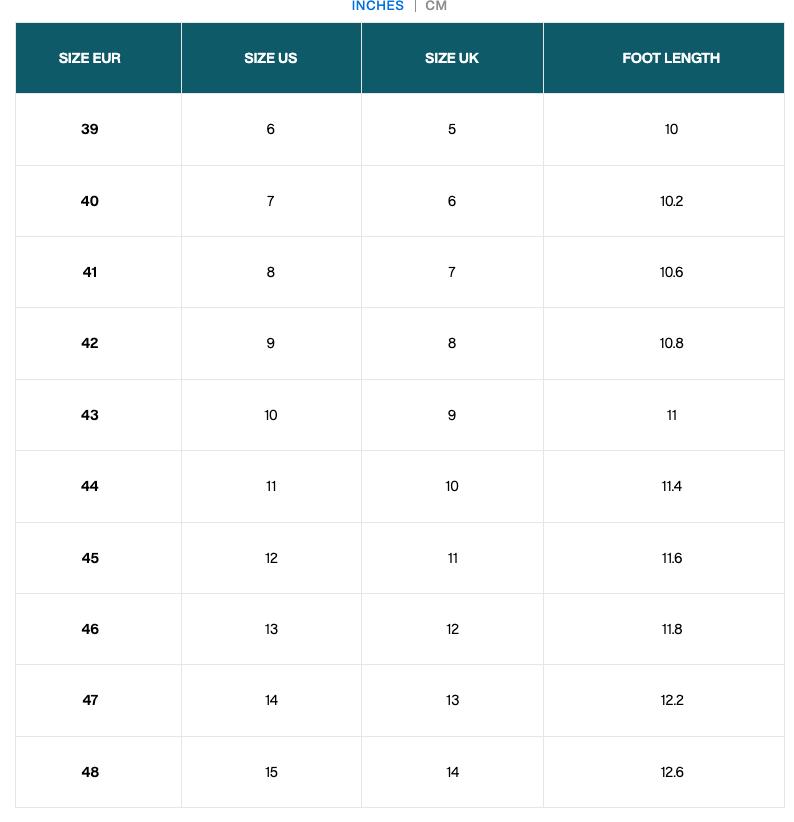Screen dimensions: 794x822
Task: Click the SIZE US column header
Action: 271,58
